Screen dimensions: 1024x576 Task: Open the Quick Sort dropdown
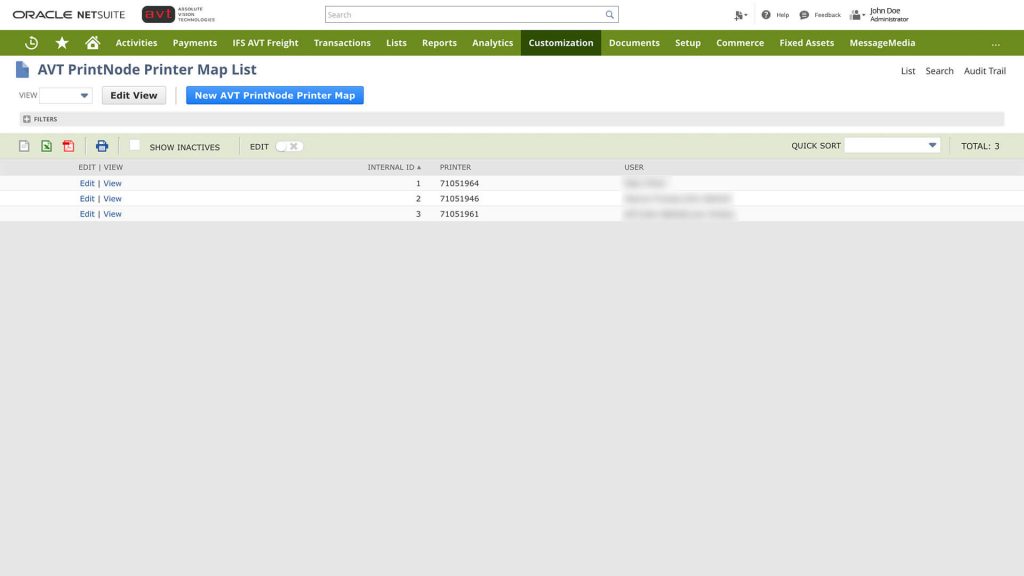coord(892,146)
